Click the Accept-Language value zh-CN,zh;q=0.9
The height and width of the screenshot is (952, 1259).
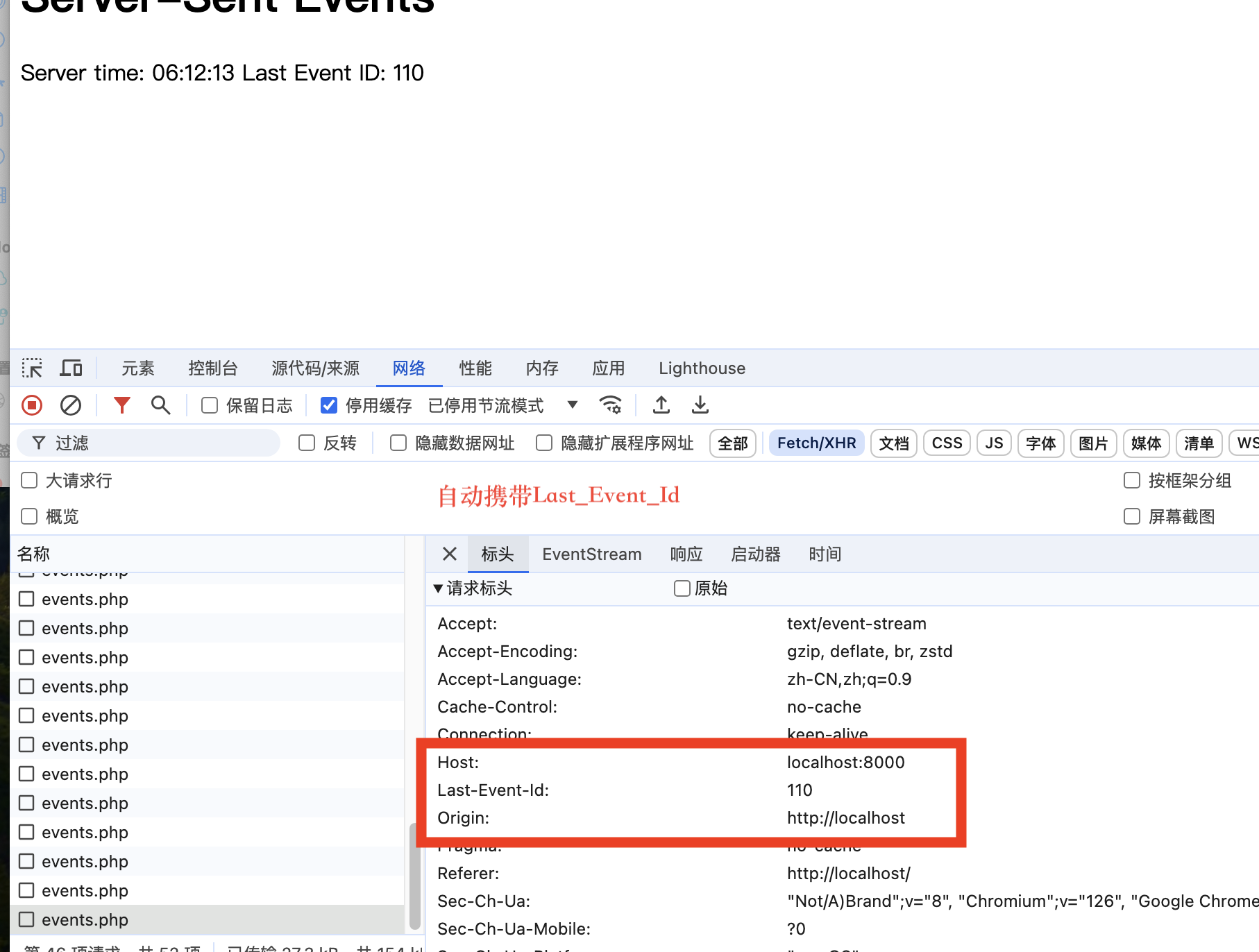pyautogui.click(x=850, y=679)
